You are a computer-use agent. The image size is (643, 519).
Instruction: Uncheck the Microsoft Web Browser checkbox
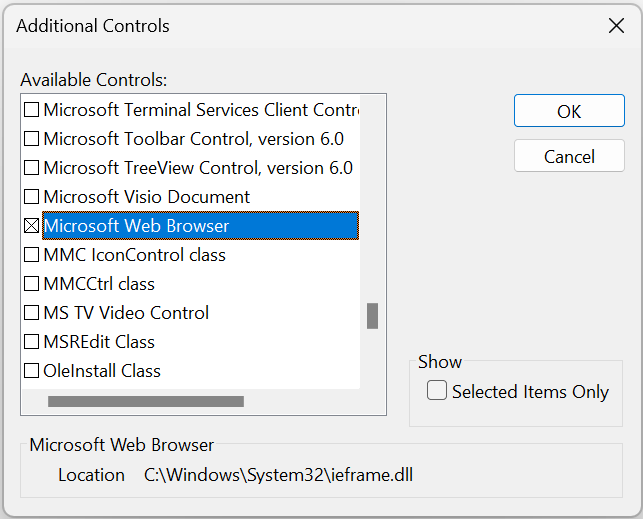[32, 226]
